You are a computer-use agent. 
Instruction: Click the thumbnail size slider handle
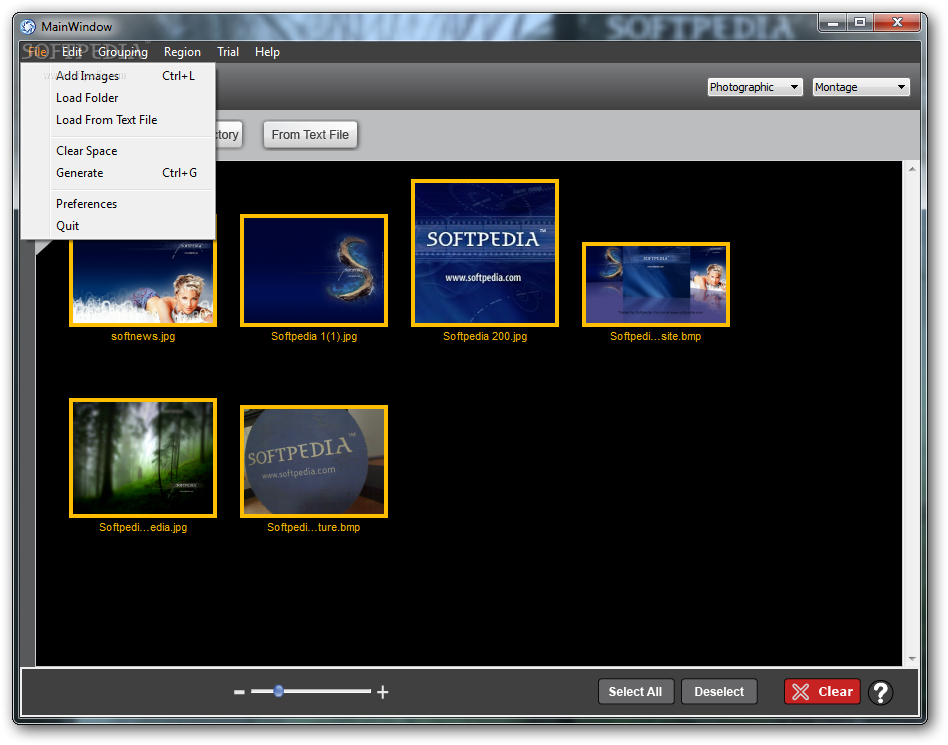click(x=279, y=691)
